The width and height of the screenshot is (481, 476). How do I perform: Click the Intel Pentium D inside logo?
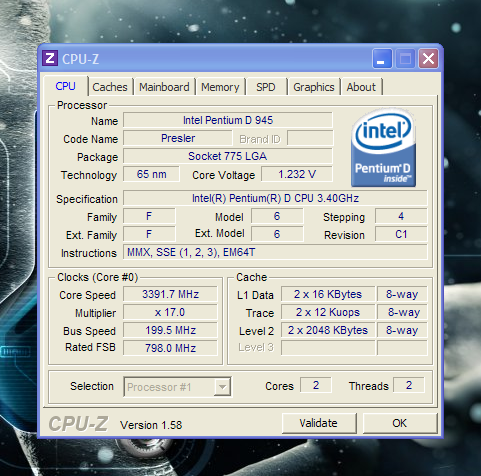click(x=383, y=147)
